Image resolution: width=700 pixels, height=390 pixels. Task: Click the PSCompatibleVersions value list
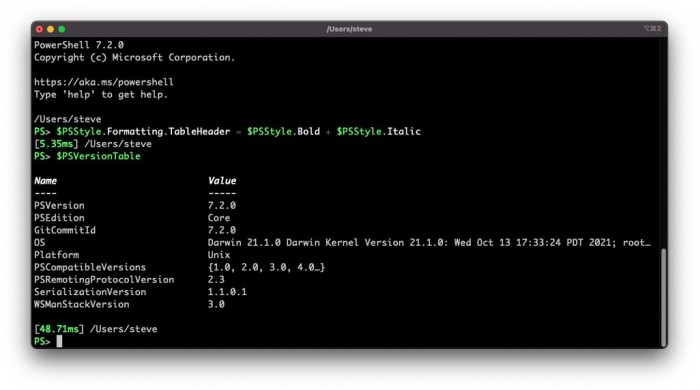pos(267,267)
